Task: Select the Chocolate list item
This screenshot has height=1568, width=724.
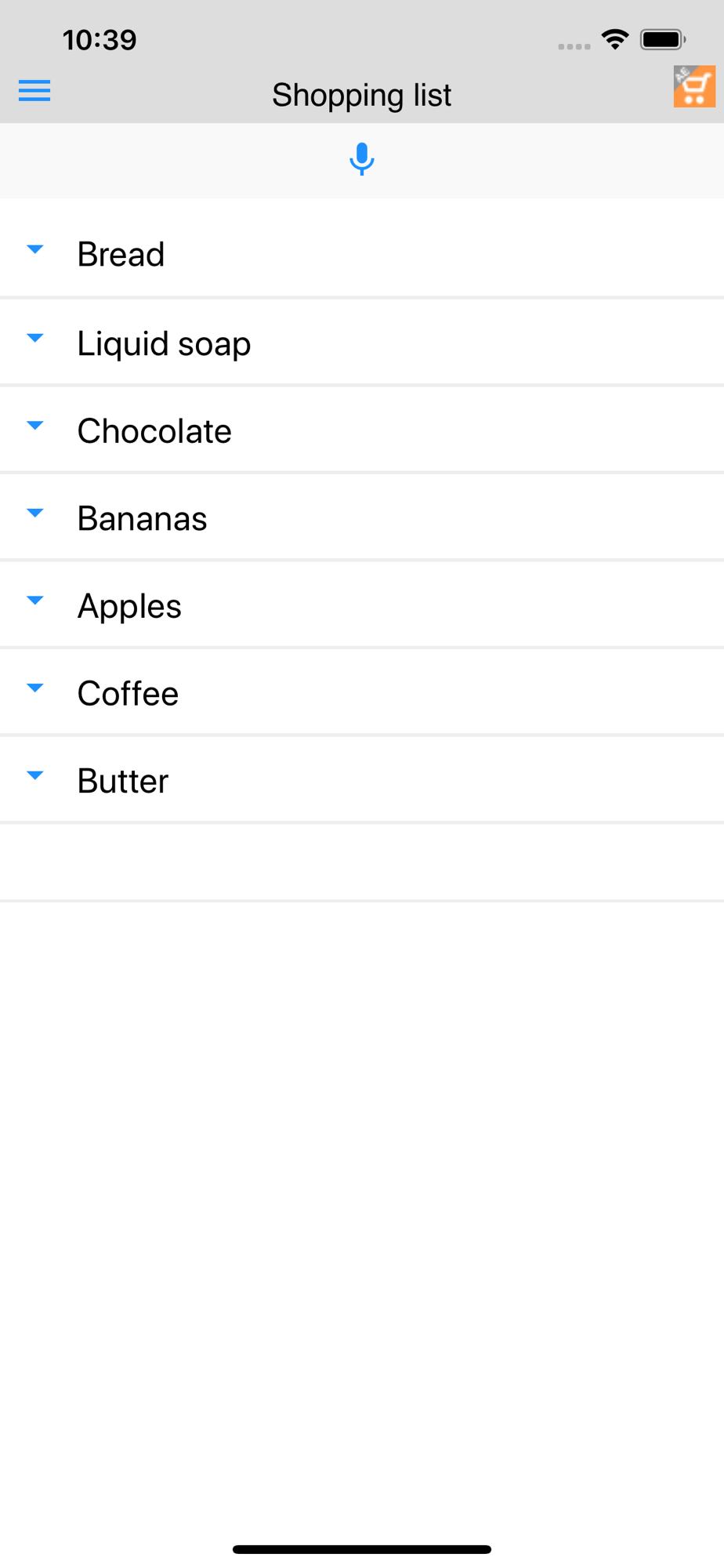Action: pyautogui.click(x=362, y=430)
